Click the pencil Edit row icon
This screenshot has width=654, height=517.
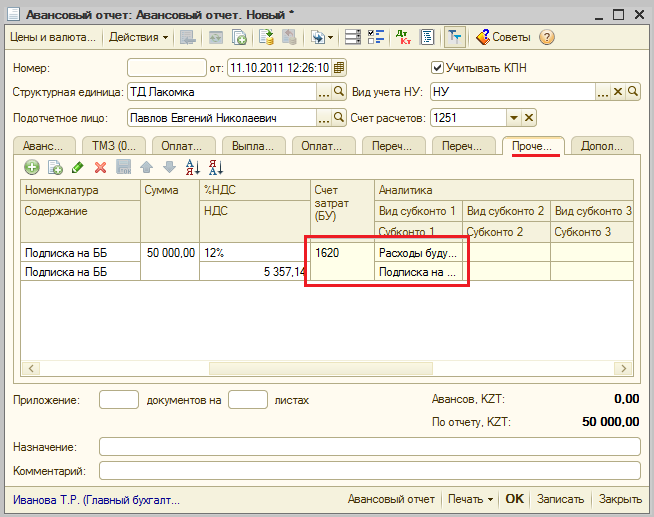pos(77,168)
